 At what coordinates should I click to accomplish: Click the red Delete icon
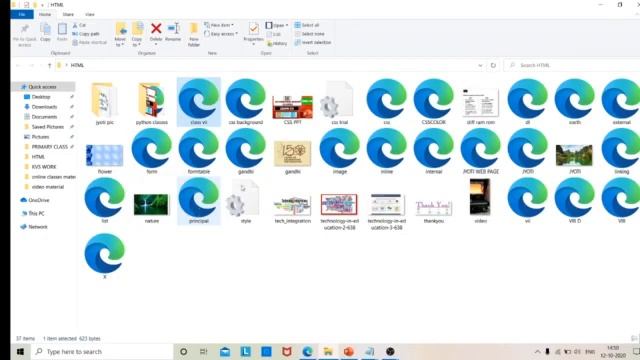coord(156,29)
